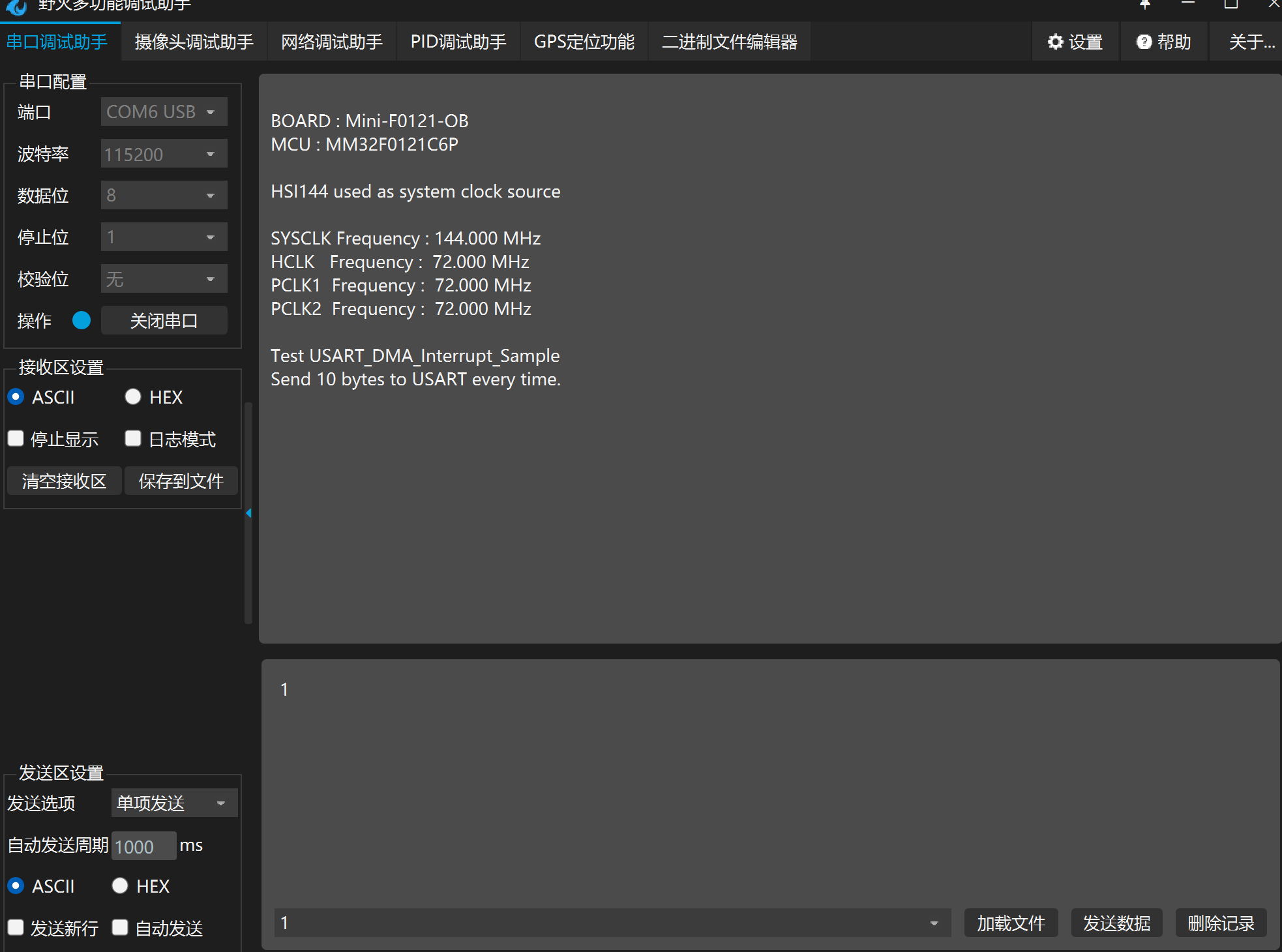Open the 校验位 dropdown
Image resolution: width=1282 pixels, height=952 pixels.
(x=164, y=279)
